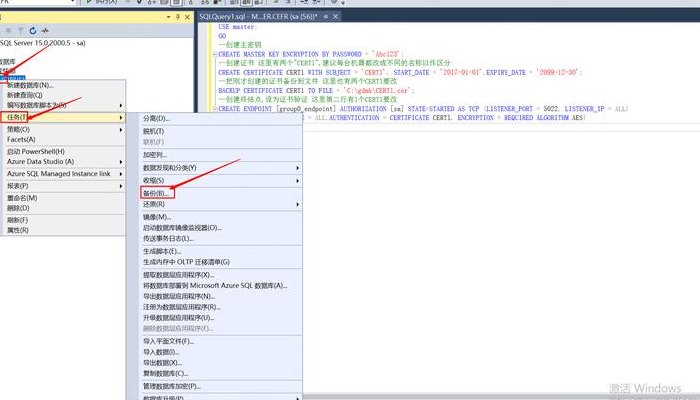Expand the 编写数据库脚本为(S) submenu

[x=62, y=105]
